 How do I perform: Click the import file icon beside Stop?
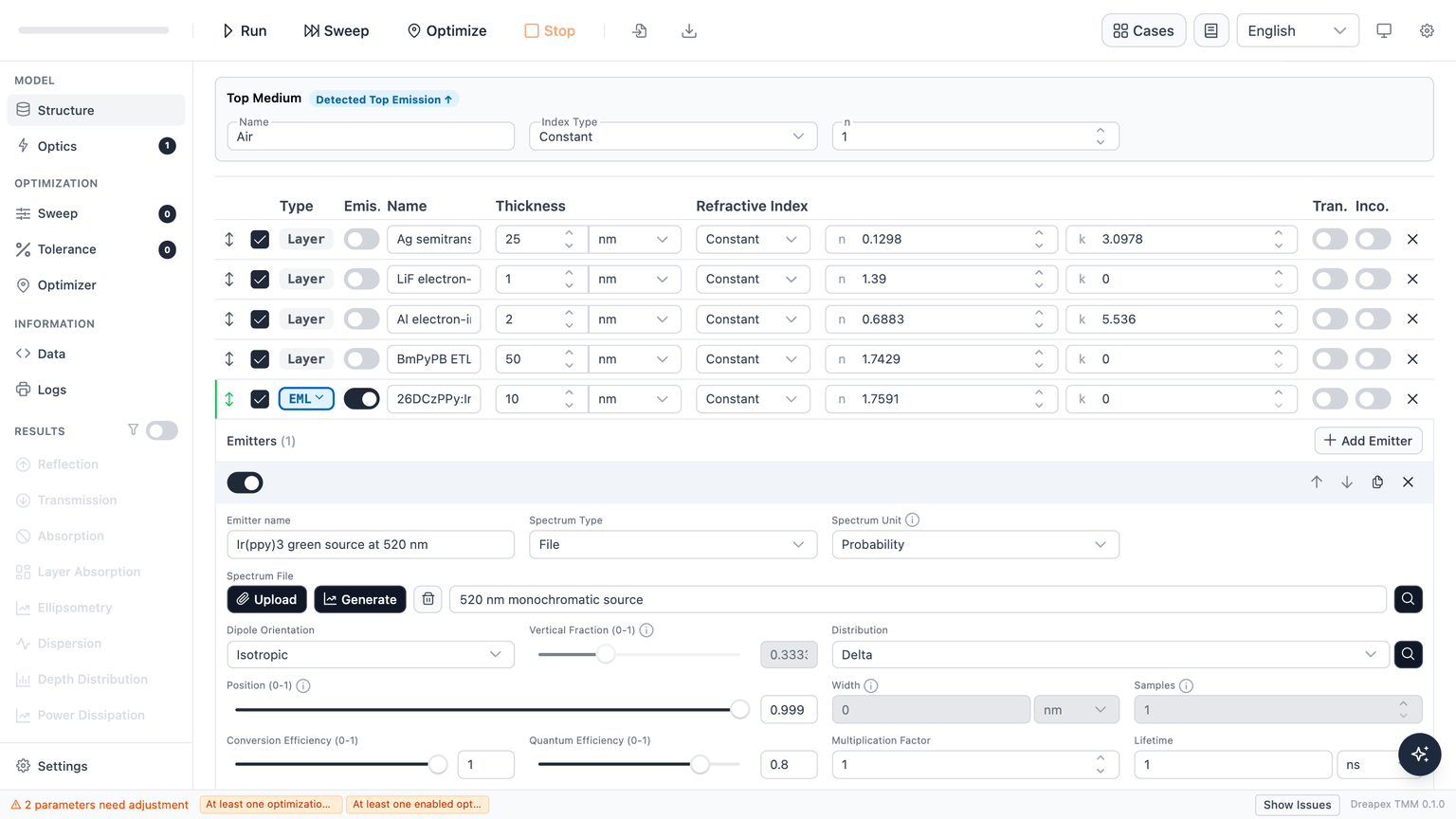(640, 31)
